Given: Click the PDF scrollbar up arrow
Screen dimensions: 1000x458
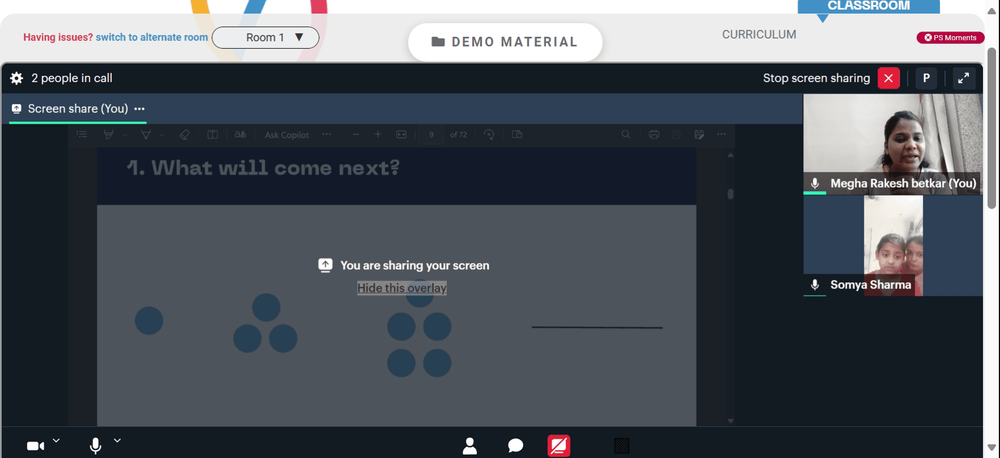Looking at the screenshot, I should (731, 154).
